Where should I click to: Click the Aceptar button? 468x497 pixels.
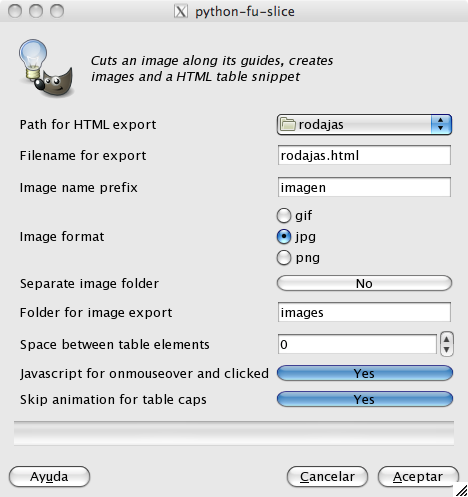pos(418,476)
